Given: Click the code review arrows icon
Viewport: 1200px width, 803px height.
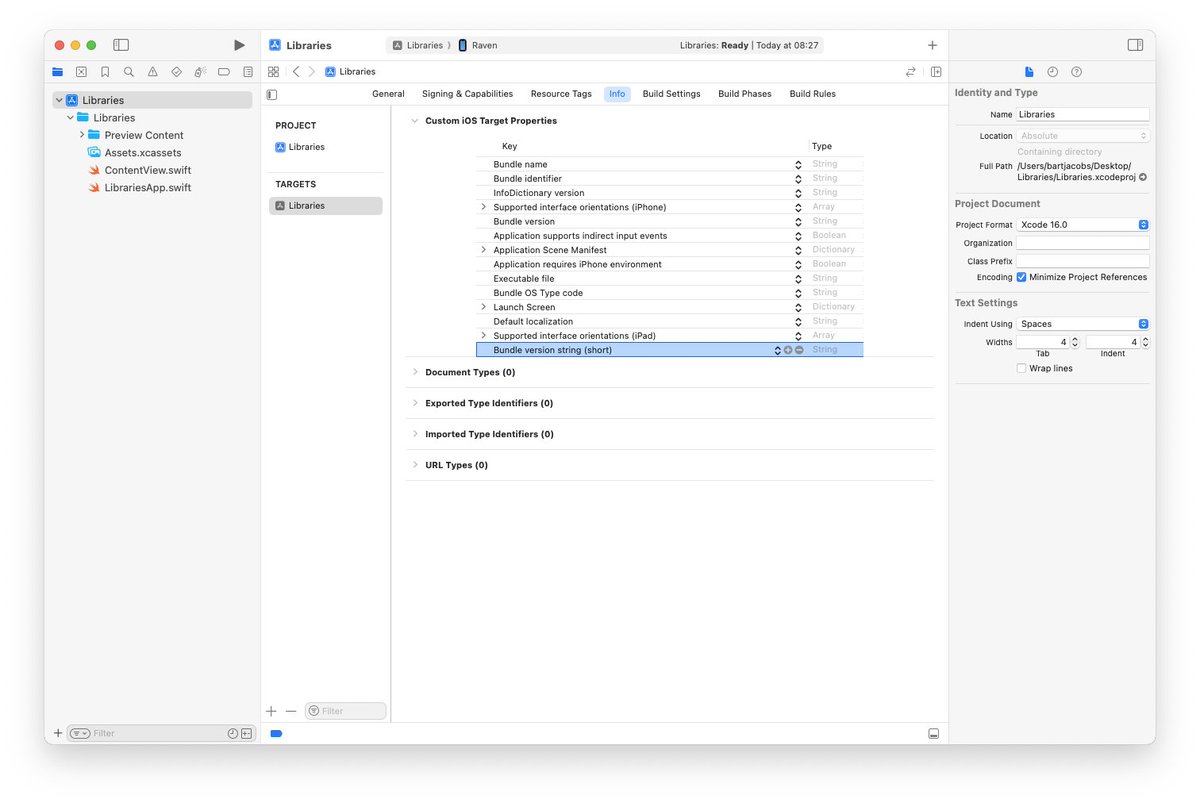Looking at the screenshot, I should [910, 72].
